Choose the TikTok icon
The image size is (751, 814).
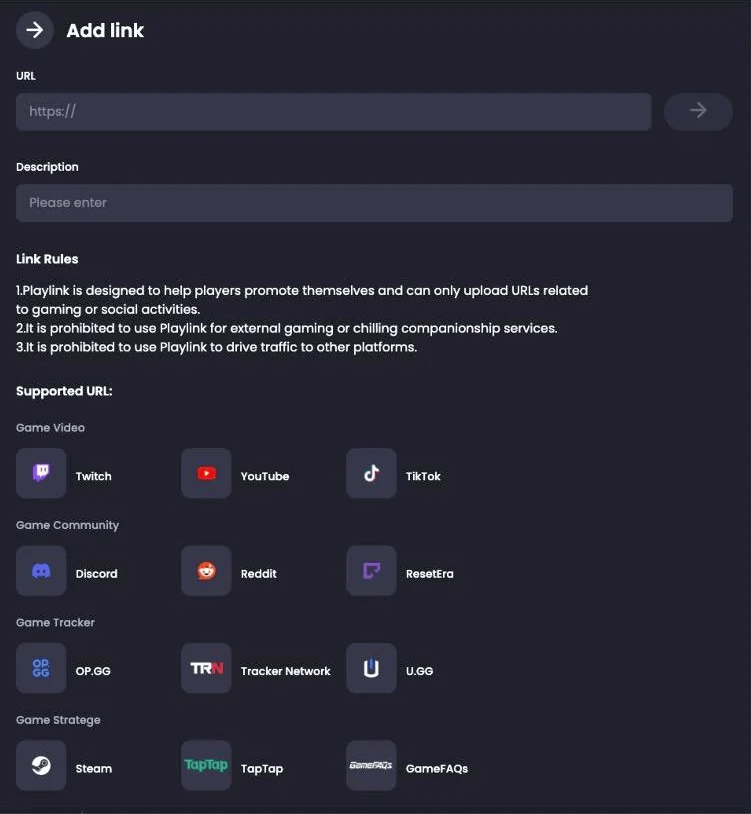point(371,474)
